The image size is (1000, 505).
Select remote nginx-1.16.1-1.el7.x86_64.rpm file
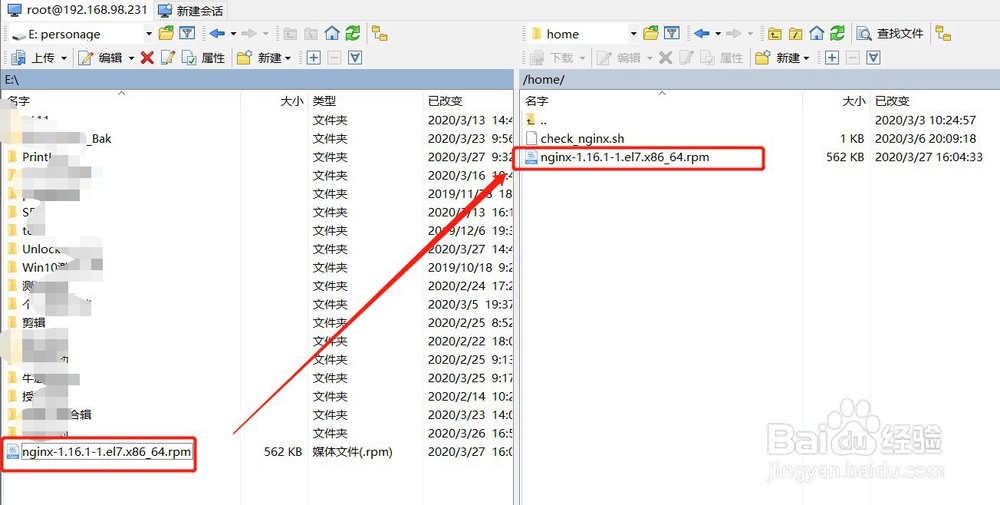(x=625, y=157)
